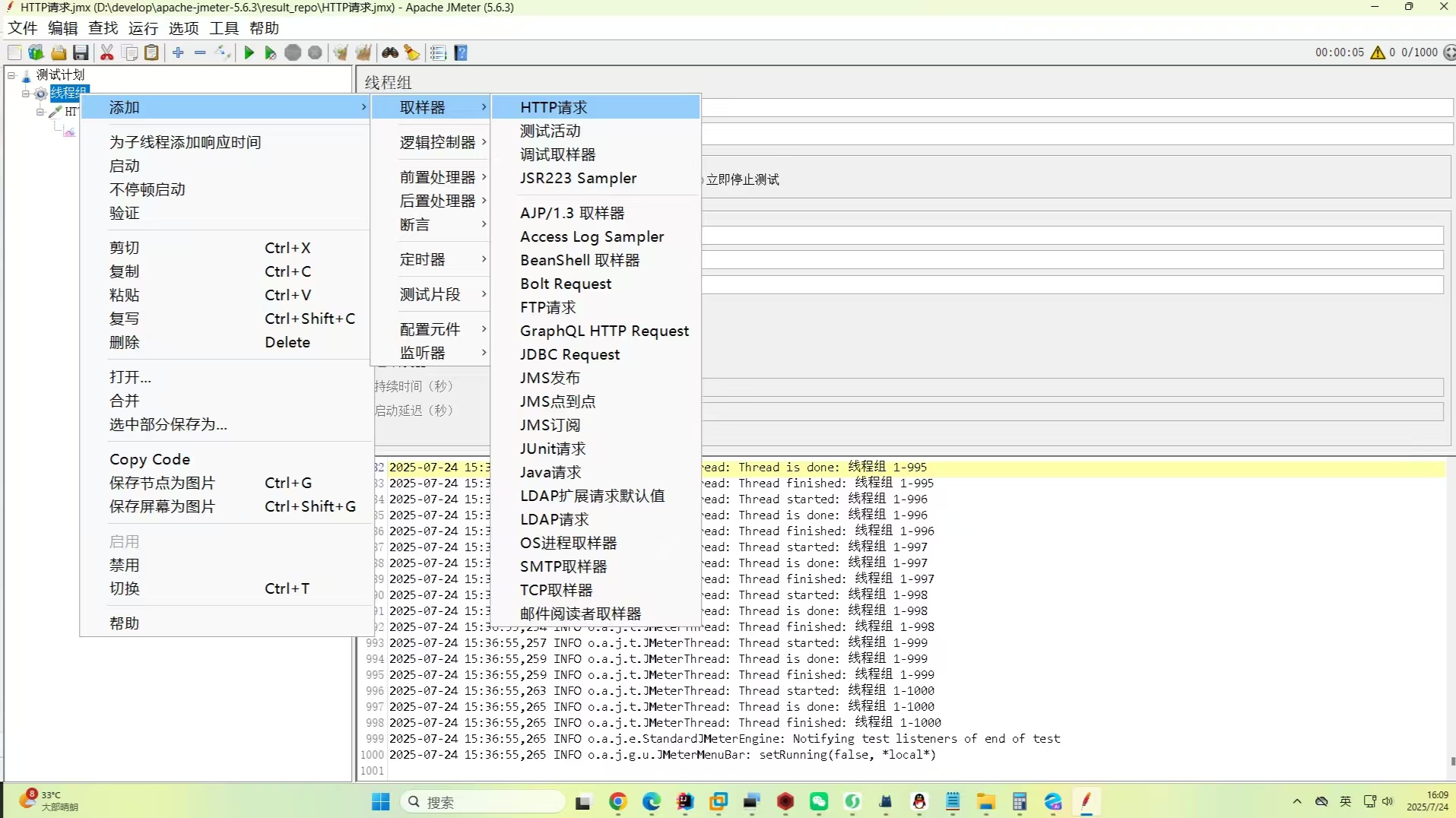Click the warning triangle log icon
The width and height of the screenshot is (1456, 818).
[1378, 52]
